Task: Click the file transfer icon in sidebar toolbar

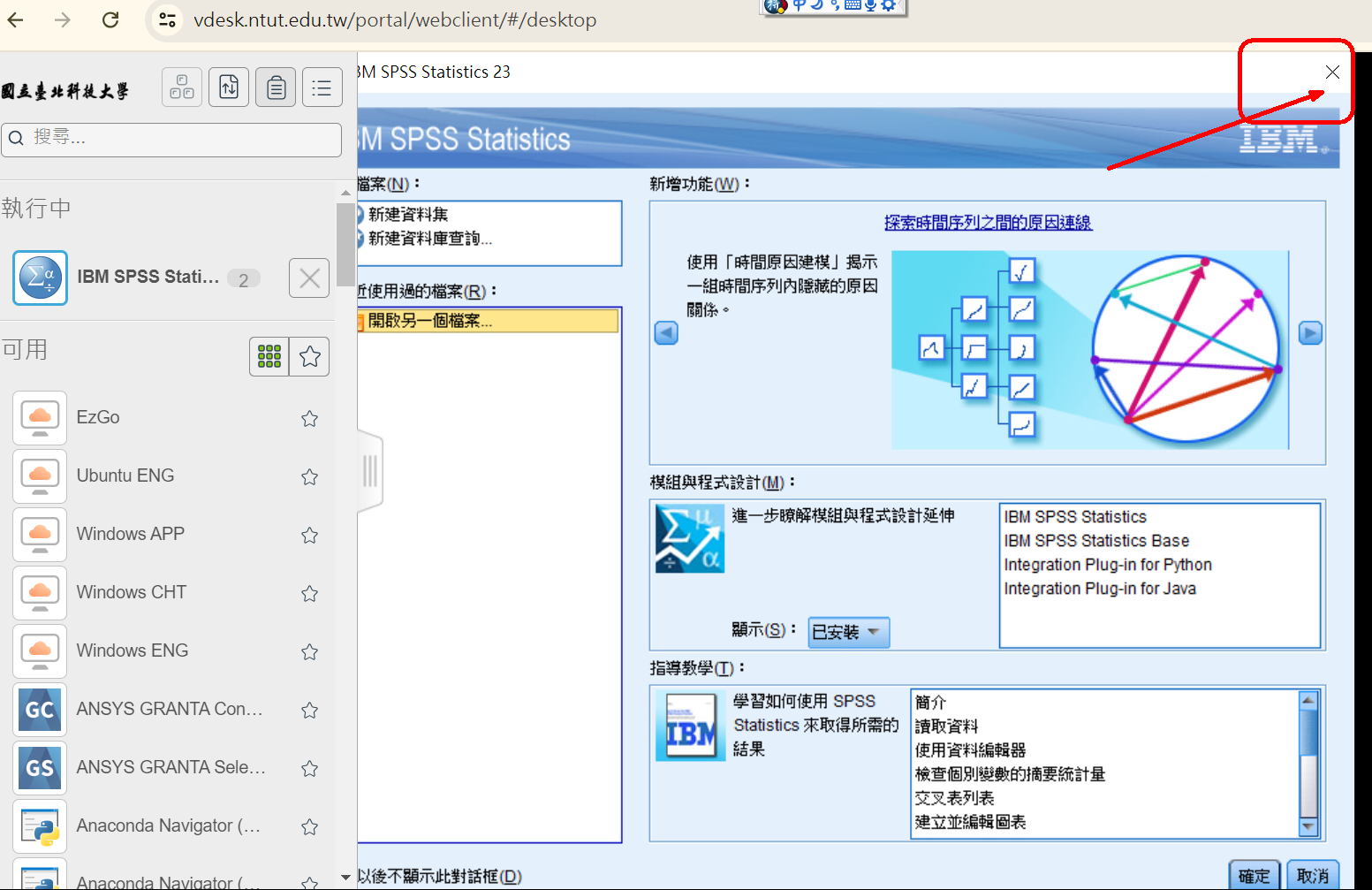Action: tap(229, 87)
